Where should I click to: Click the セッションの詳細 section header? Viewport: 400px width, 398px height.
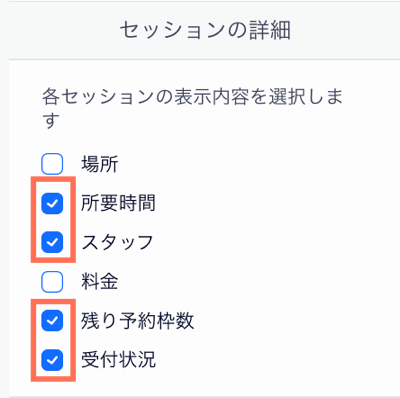pos(205,30)
